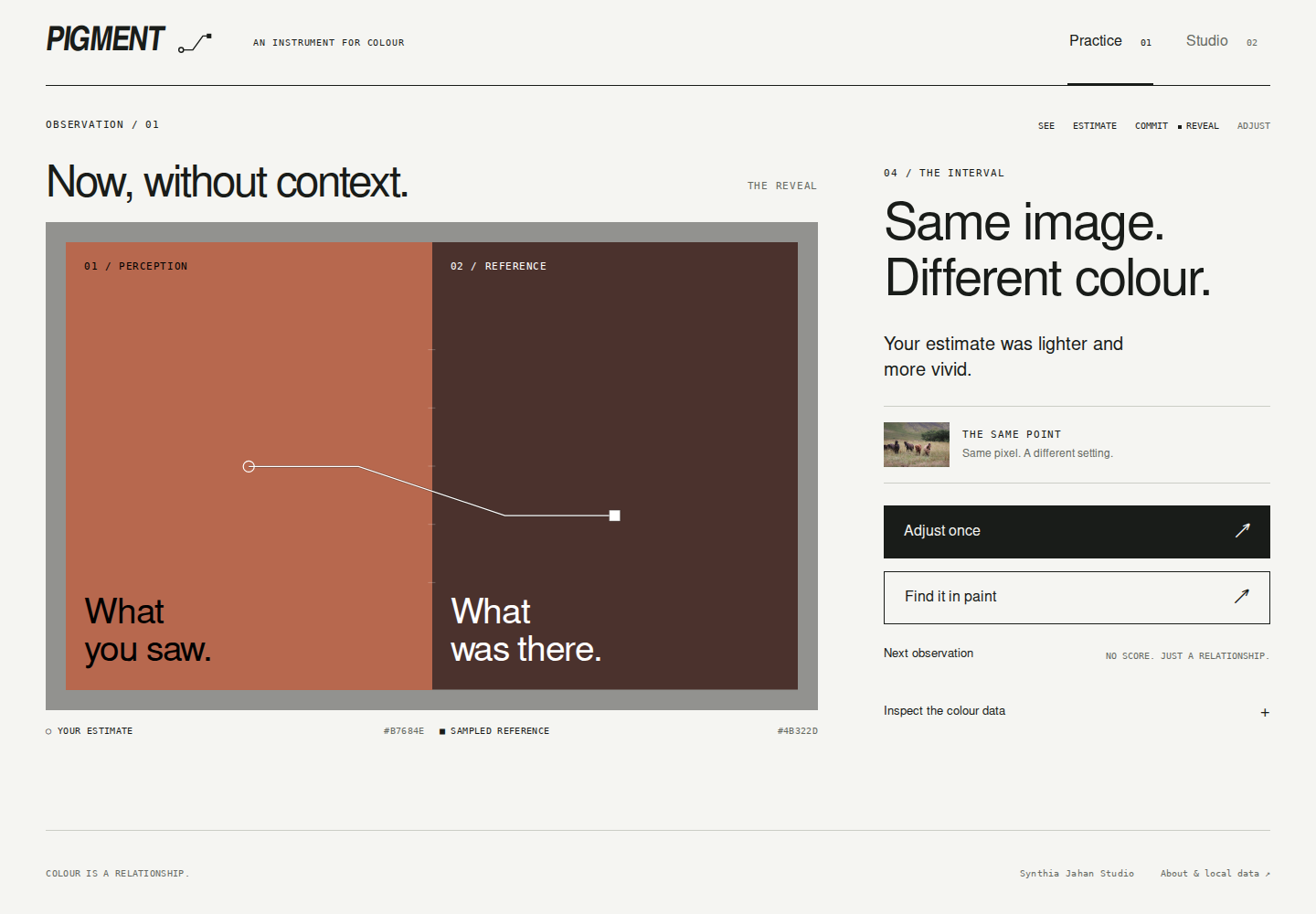This screenshot has width=1316, height=914.
Task: Click the plus icon for colour data
Action: (1265, 713)
